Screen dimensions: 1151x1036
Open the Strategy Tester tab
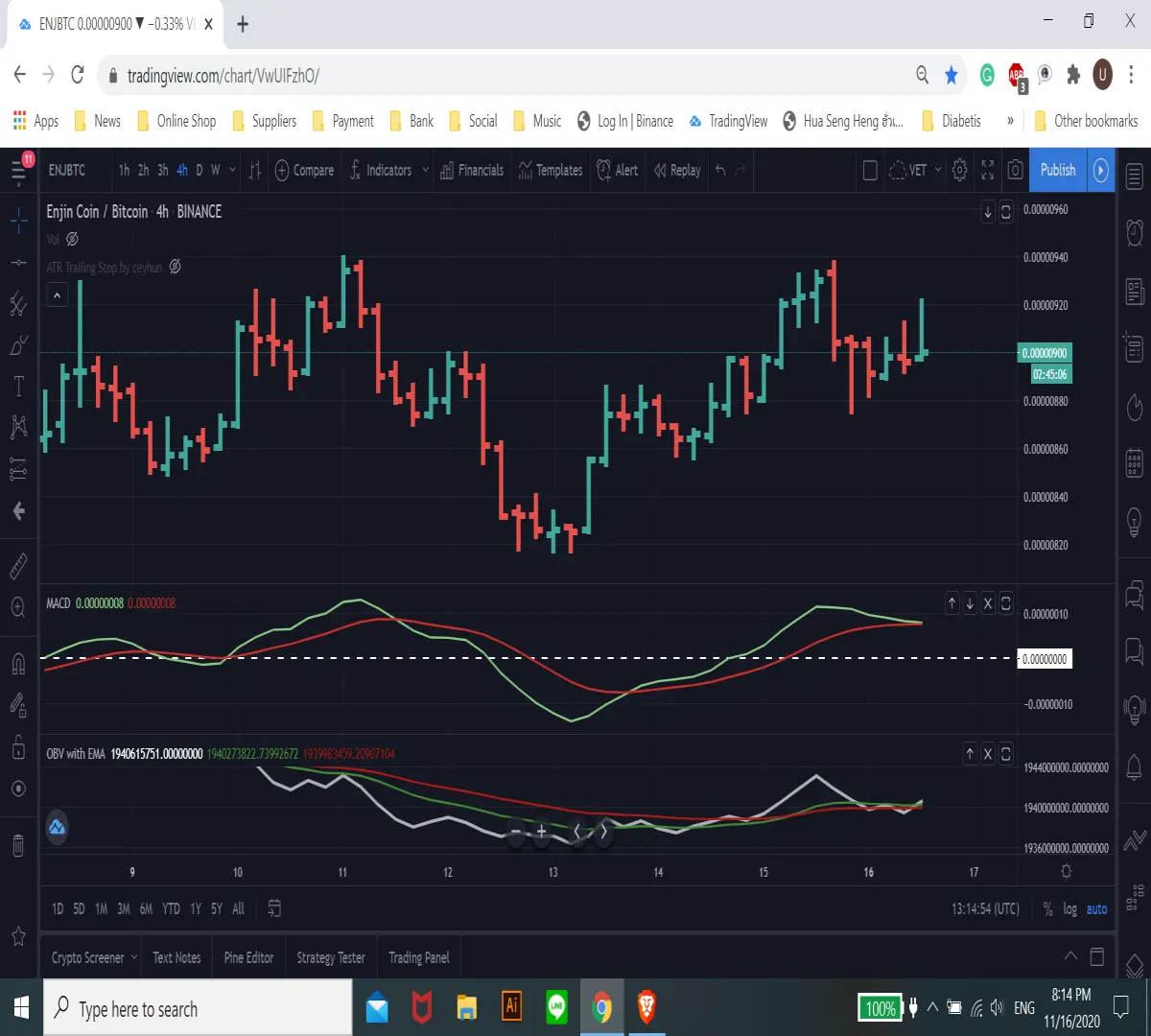331,957
